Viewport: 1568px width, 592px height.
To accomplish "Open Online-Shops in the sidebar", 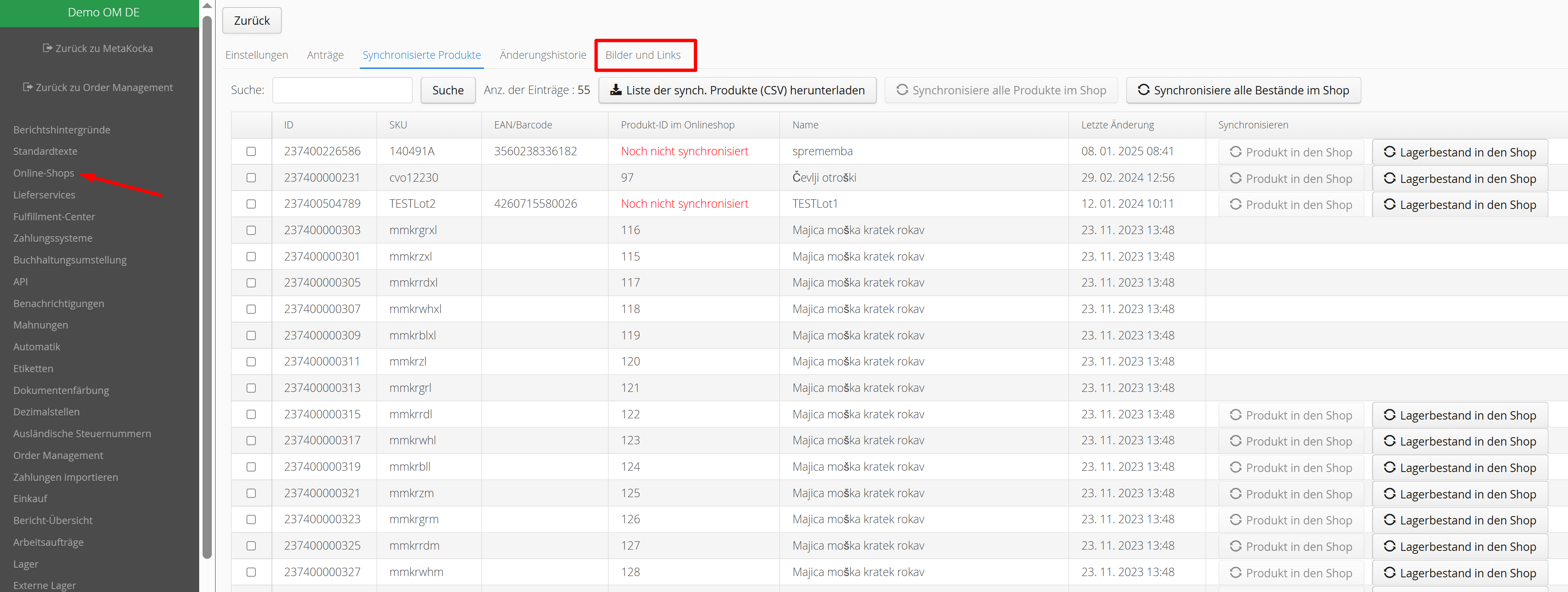I will coord(44,173).
